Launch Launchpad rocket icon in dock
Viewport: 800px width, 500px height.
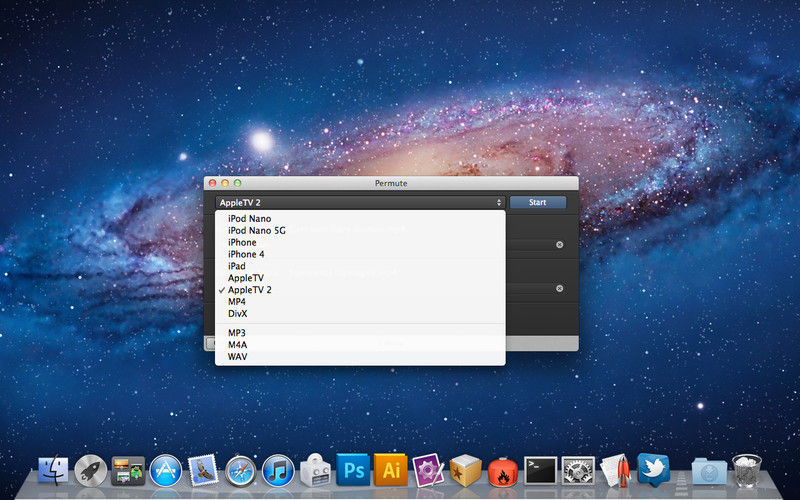91,470
